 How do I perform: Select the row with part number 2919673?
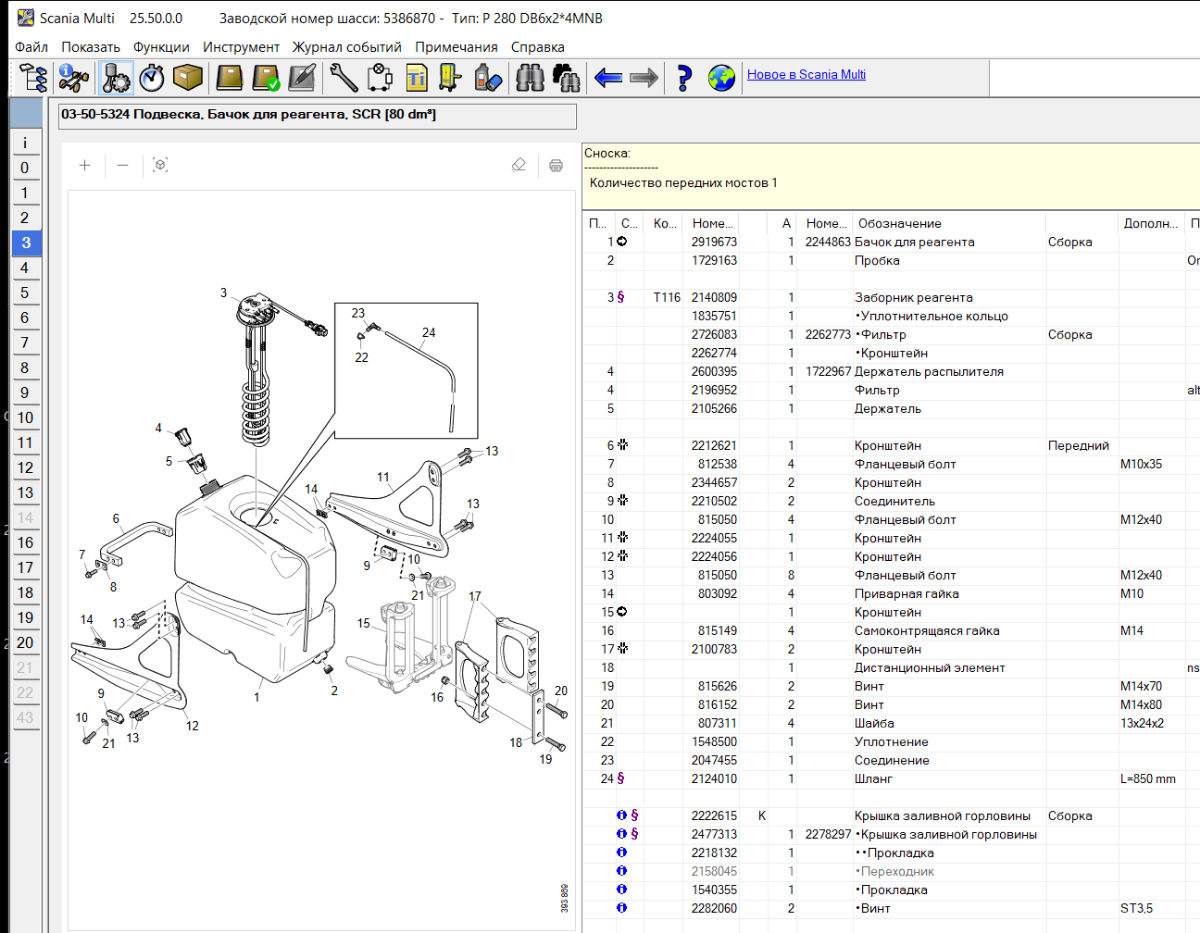pyautogui.click(x=890, y=242)
